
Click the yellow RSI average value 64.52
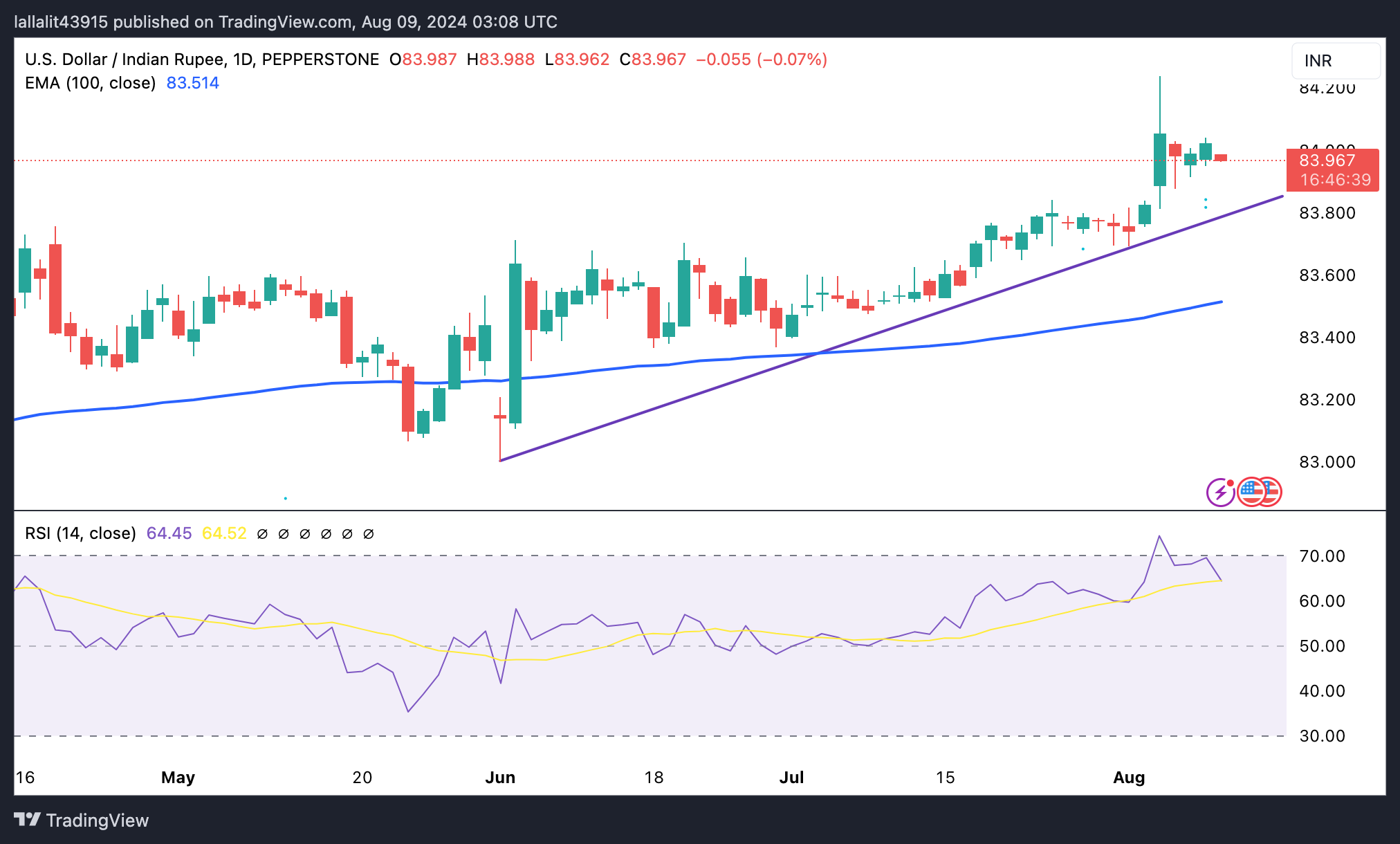coord(224,533)
